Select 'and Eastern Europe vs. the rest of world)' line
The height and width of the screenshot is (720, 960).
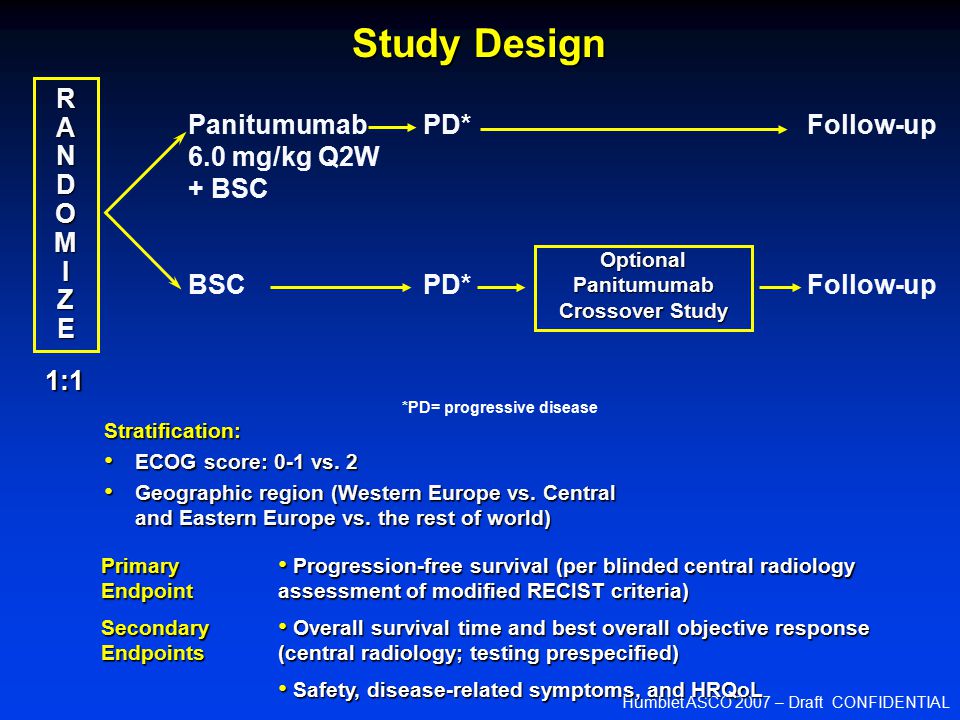coord(343,519)
